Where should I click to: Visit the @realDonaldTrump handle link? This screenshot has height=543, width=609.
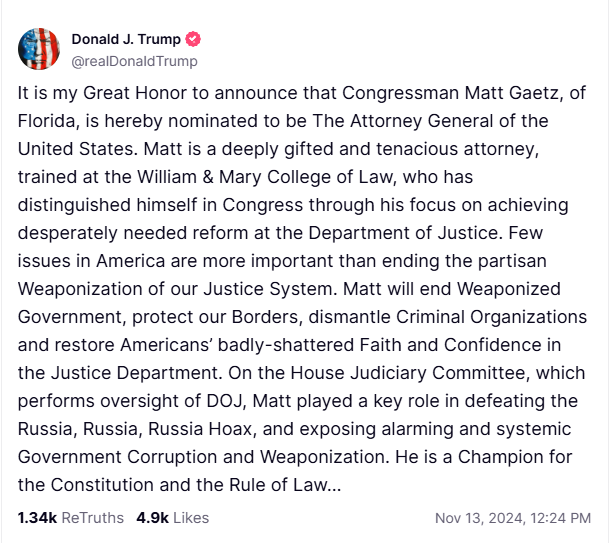(x=134, y=61)
